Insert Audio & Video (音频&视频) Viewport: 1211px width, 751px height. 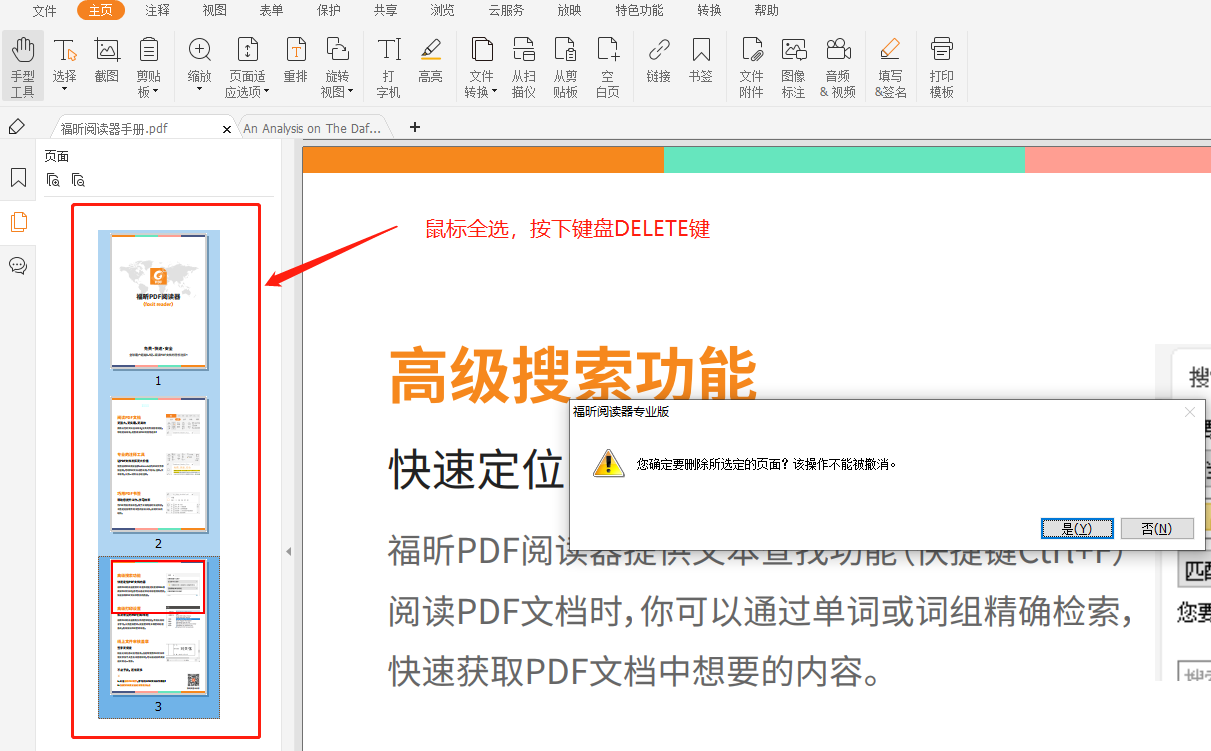[838, 66]
